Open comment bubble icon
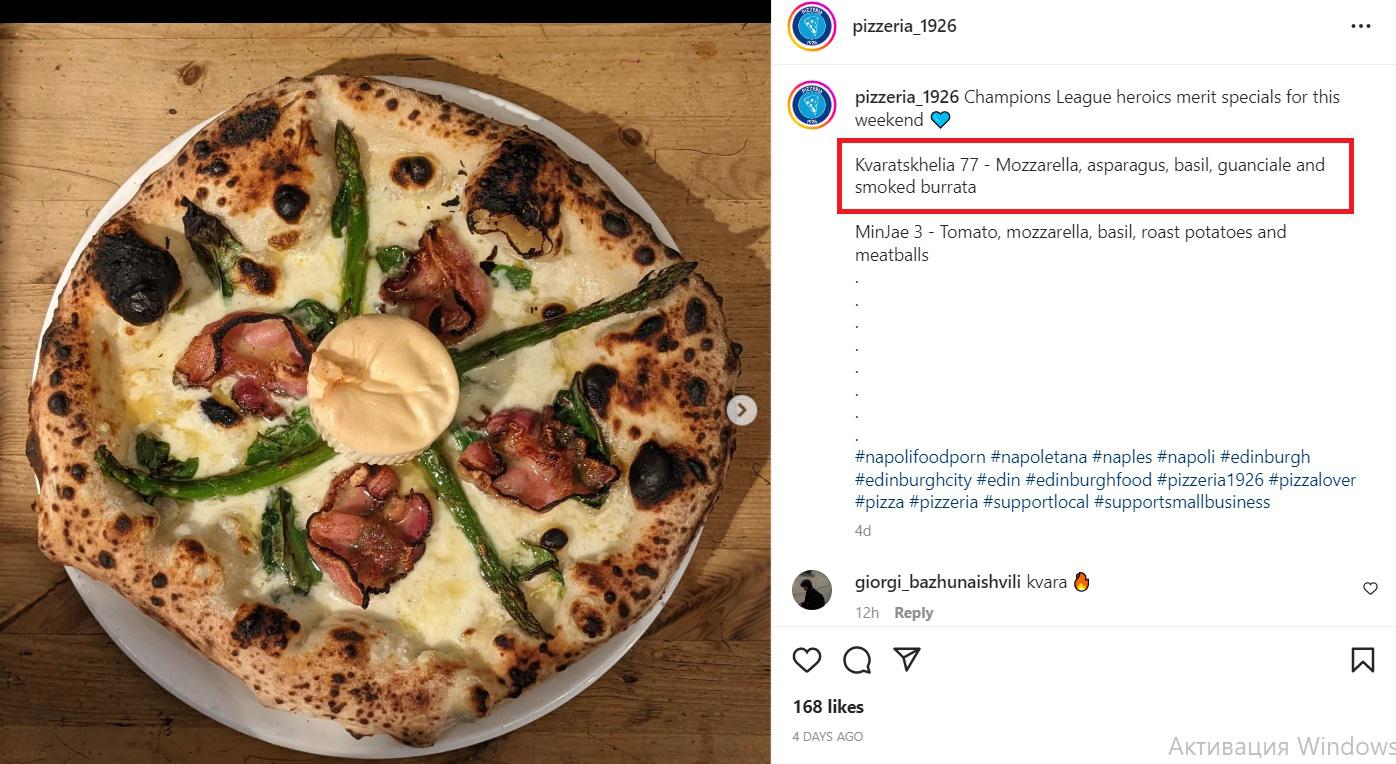This screenshot has width=1396, height=764. [x=857, y=660]
